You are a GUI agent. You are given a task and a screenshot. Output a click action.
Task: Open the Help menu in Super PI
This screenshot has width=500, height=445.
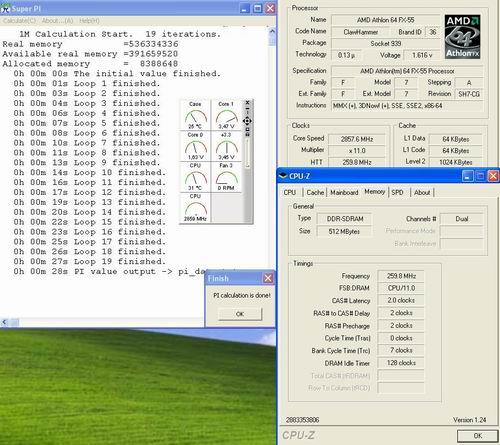point(89,21)
